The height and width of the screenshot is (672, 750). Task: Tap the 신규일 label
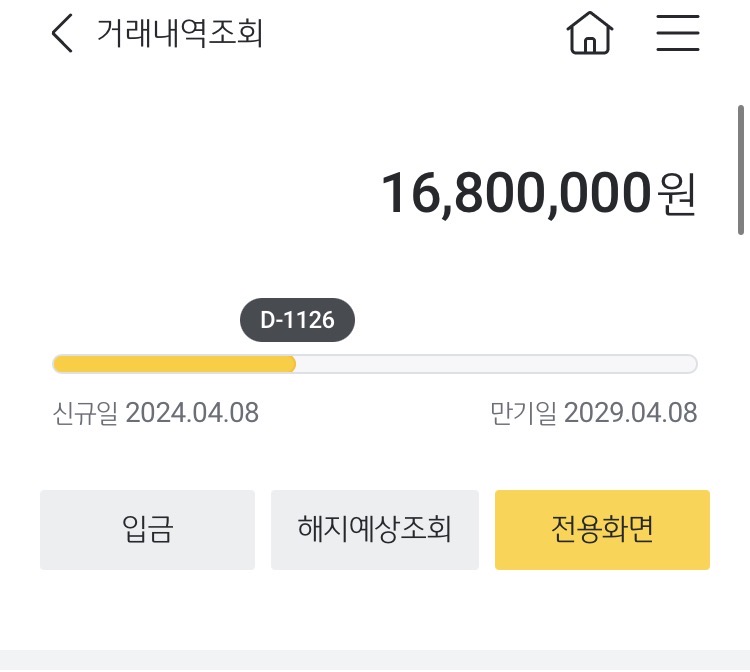coord(86,413)
